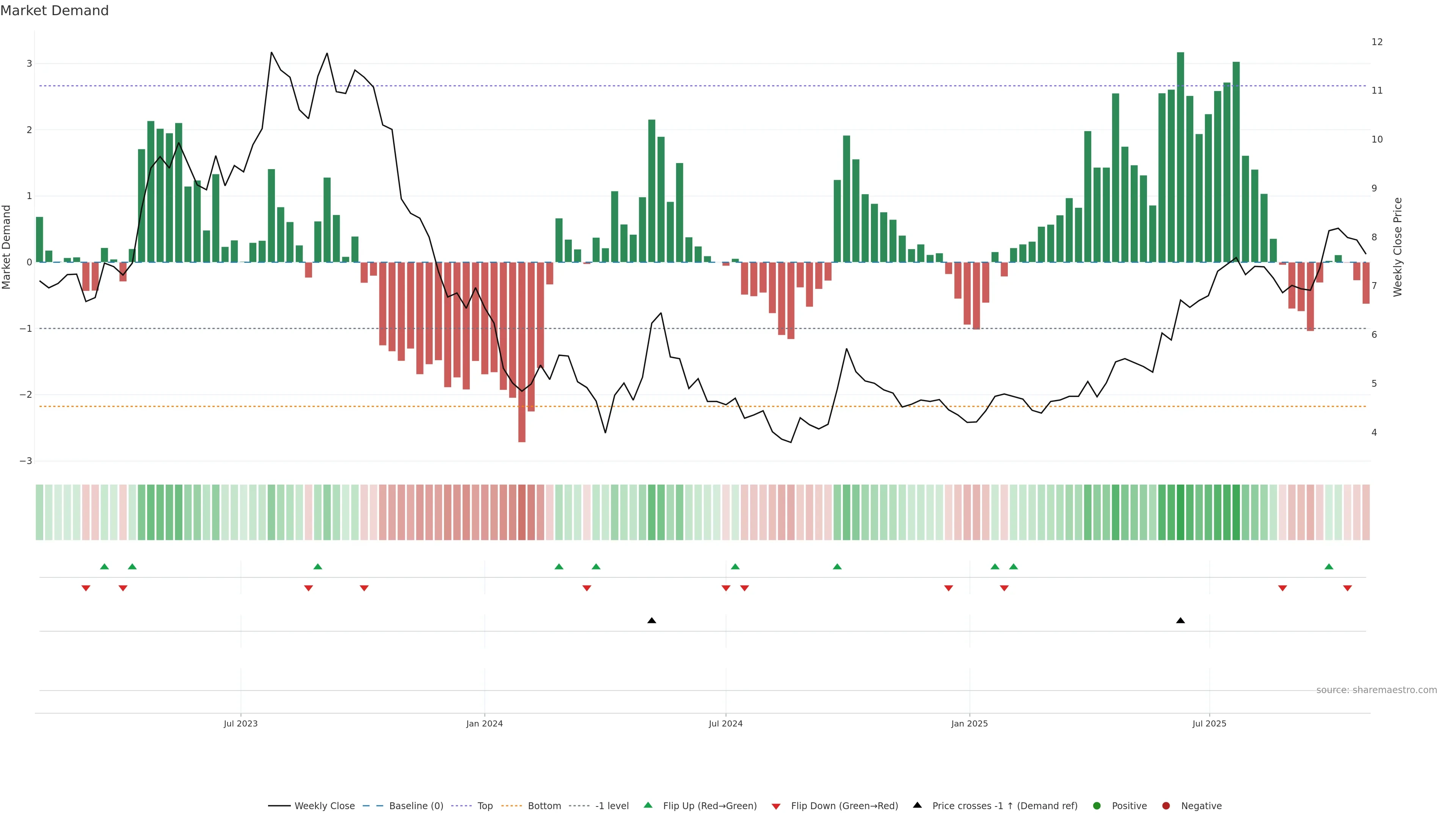Click the Jan 2024 x-axis label
This screenshot has height=819, width=1456.
click(485, 723)
